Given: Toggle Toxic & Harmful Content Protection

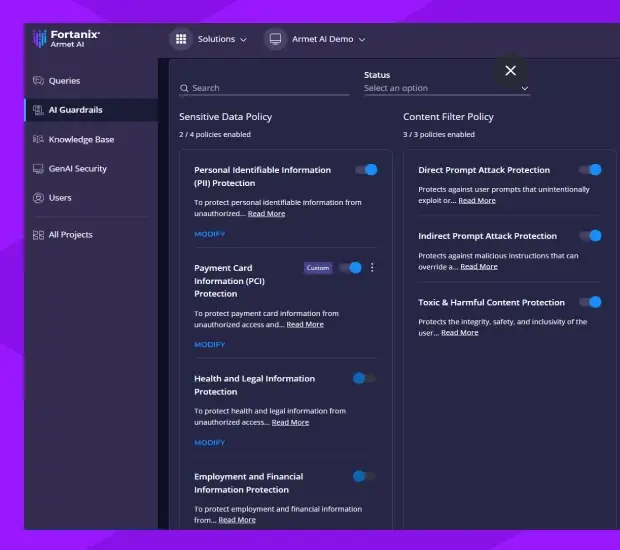Looking at the screenshot, I should click(591, 302).
